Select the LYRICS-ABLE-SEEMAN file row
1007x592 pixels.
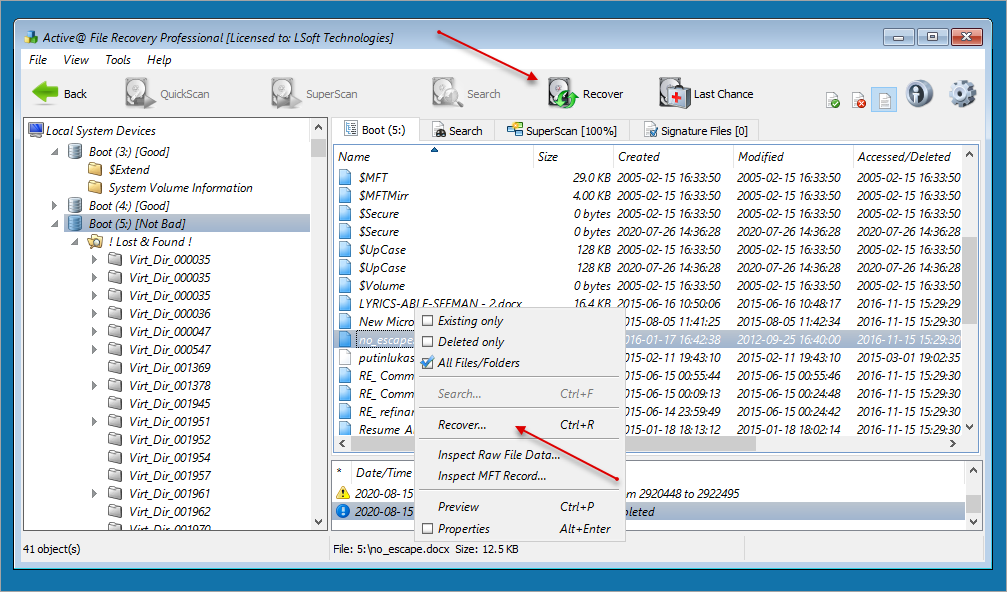pos(649,303)
